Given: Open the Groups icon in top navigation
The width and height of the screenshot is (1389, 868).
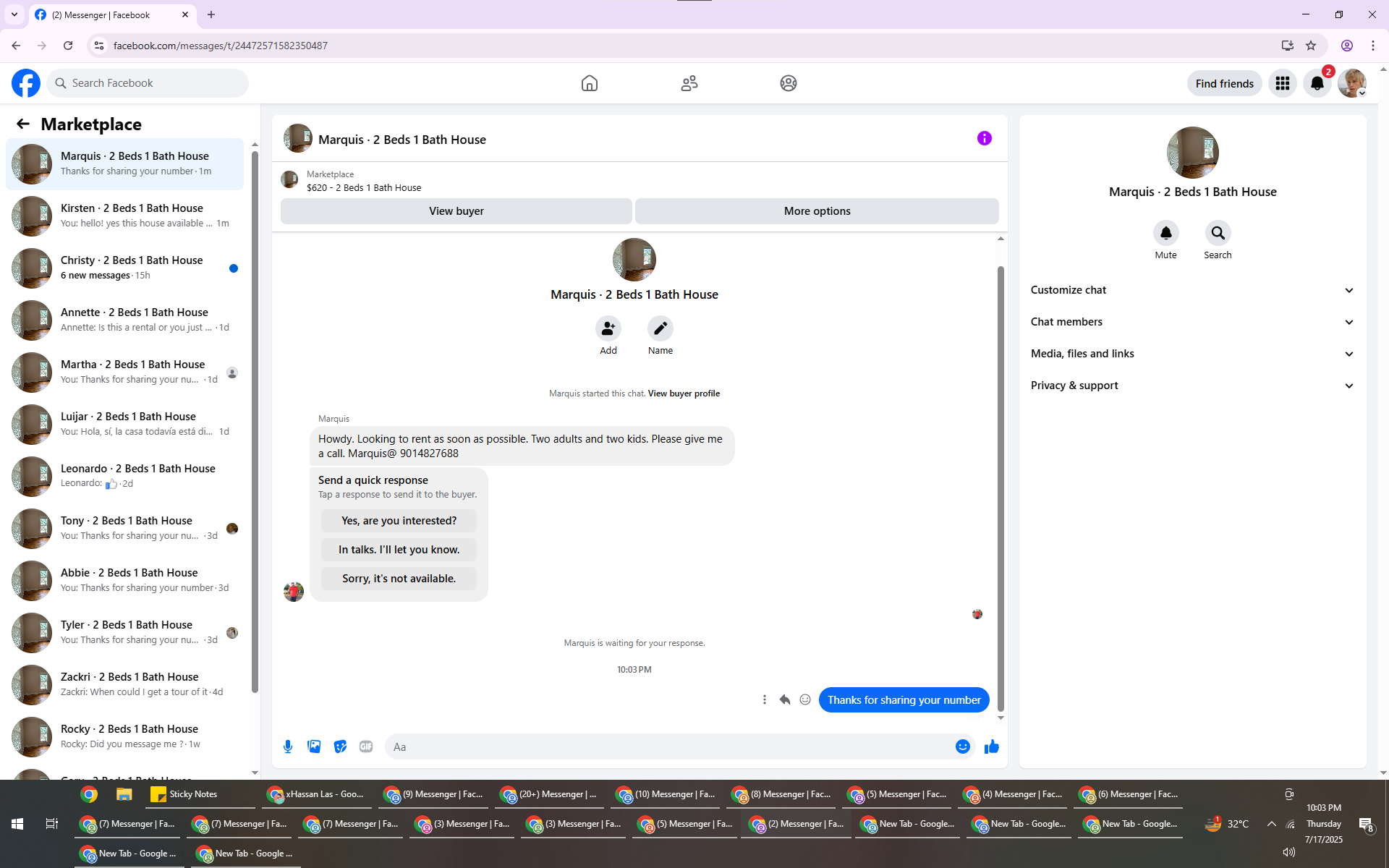Looking at the screenshot, I should pos(789,83).
